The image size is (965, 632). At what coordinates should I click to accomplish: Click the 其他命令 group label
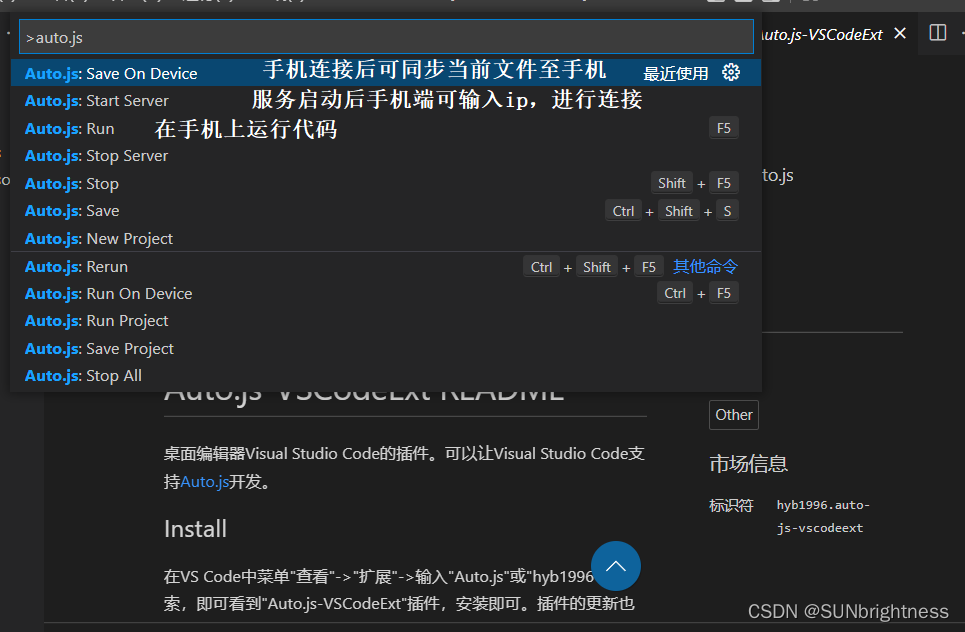point(705,266)
